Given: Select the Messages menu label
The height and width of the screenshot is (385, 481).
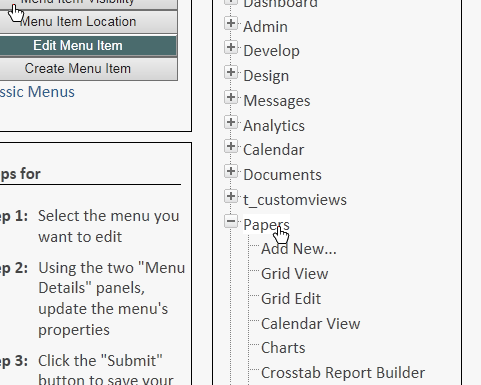Looking at the screenshot, I should coord(277,101).
